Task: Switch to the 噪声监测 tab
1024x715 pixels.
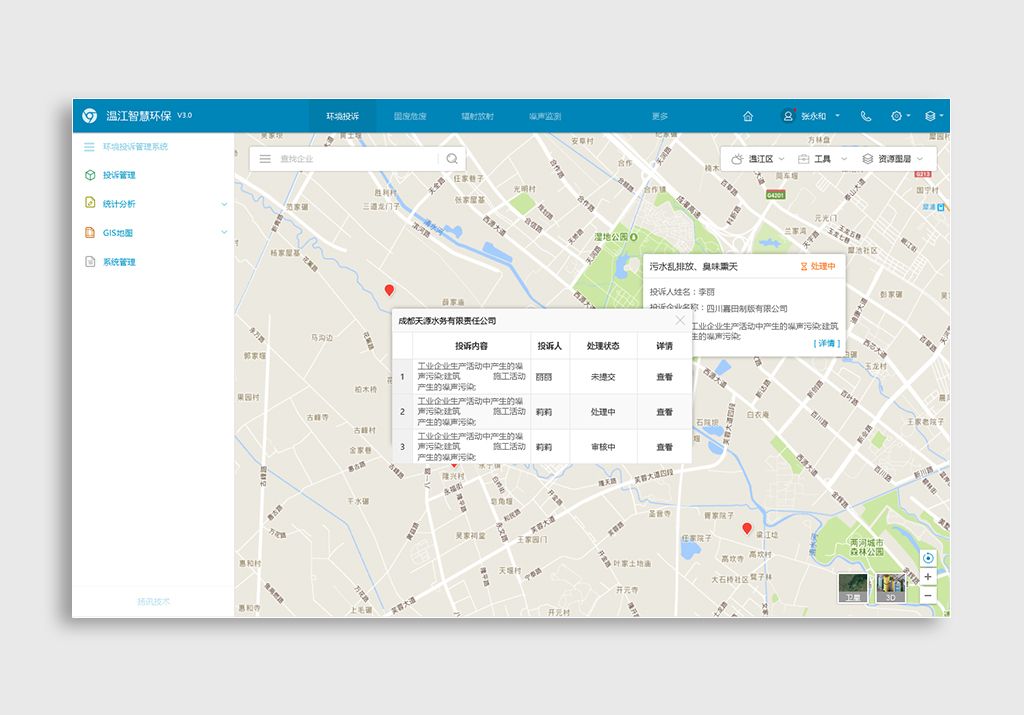Action: [x=545, y=116]
